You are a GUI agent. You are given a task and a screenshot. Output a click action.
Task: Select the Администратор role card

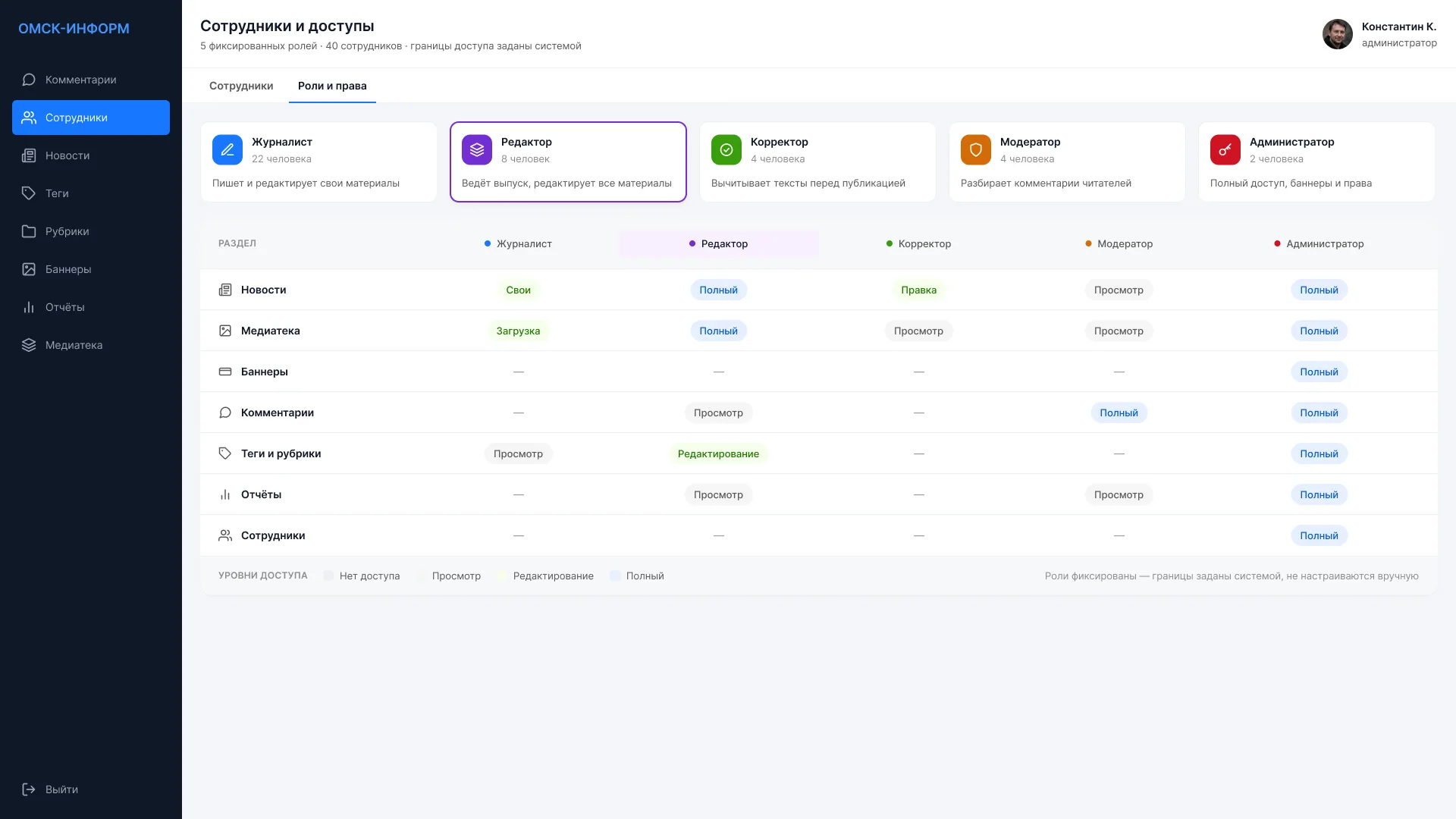click(1316, 162)
